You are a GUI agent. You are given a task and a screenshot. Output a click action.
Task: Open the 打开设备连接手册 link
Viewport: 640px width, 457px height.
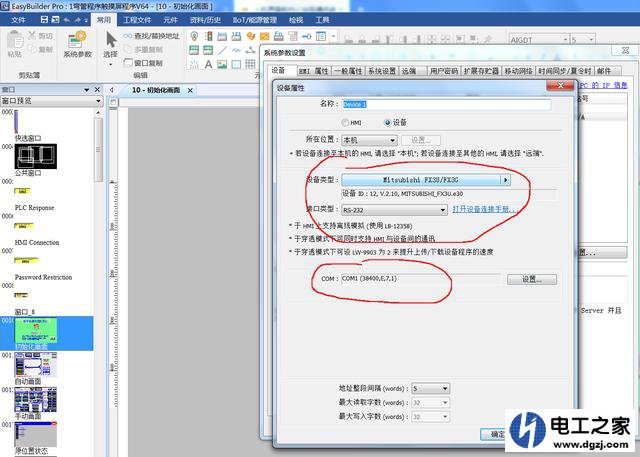[483, 210]
